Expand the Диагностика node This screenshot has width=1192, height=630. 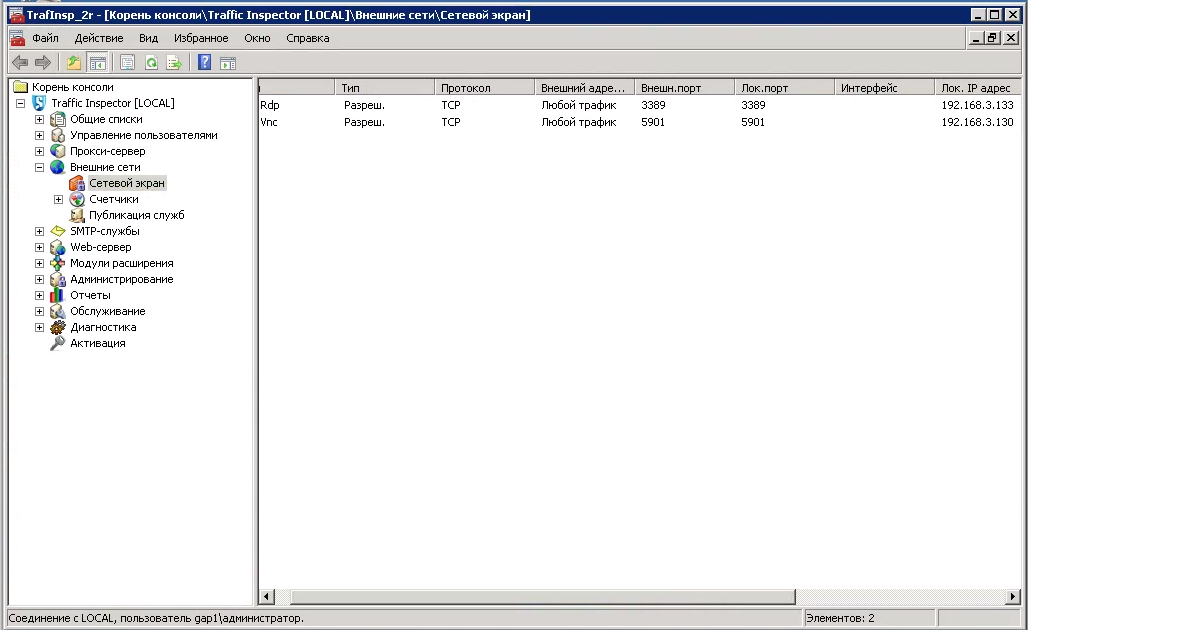40,328
